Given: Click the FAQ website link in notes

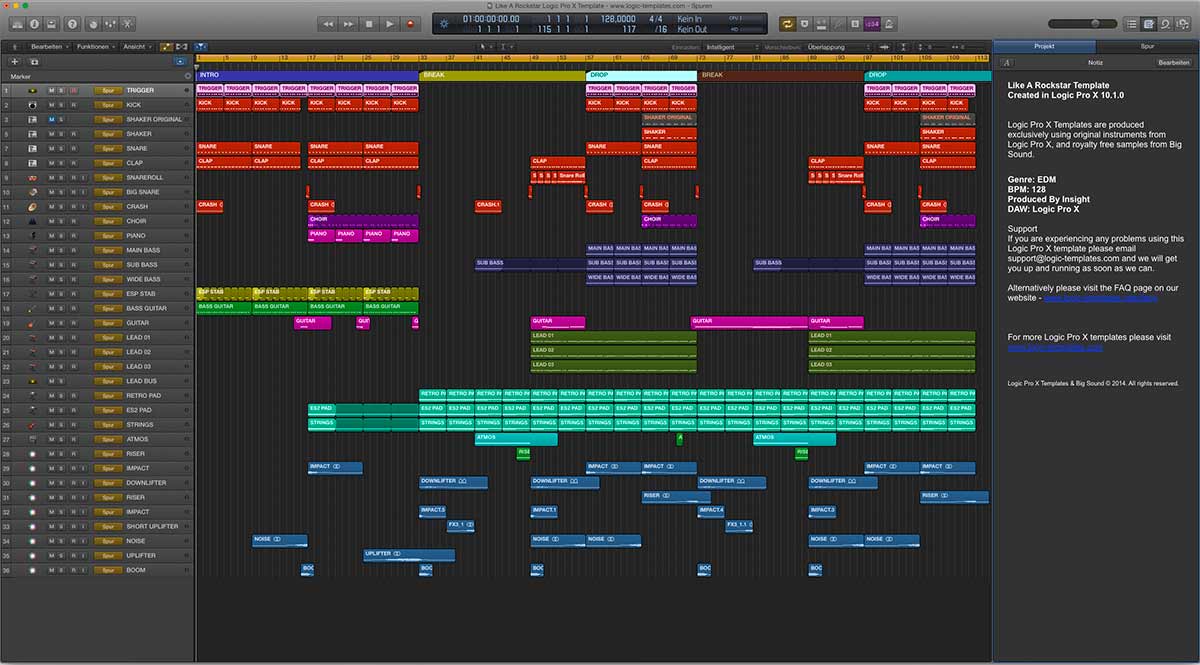Looking at the screenshot, I should click(x=1100, y=298).
